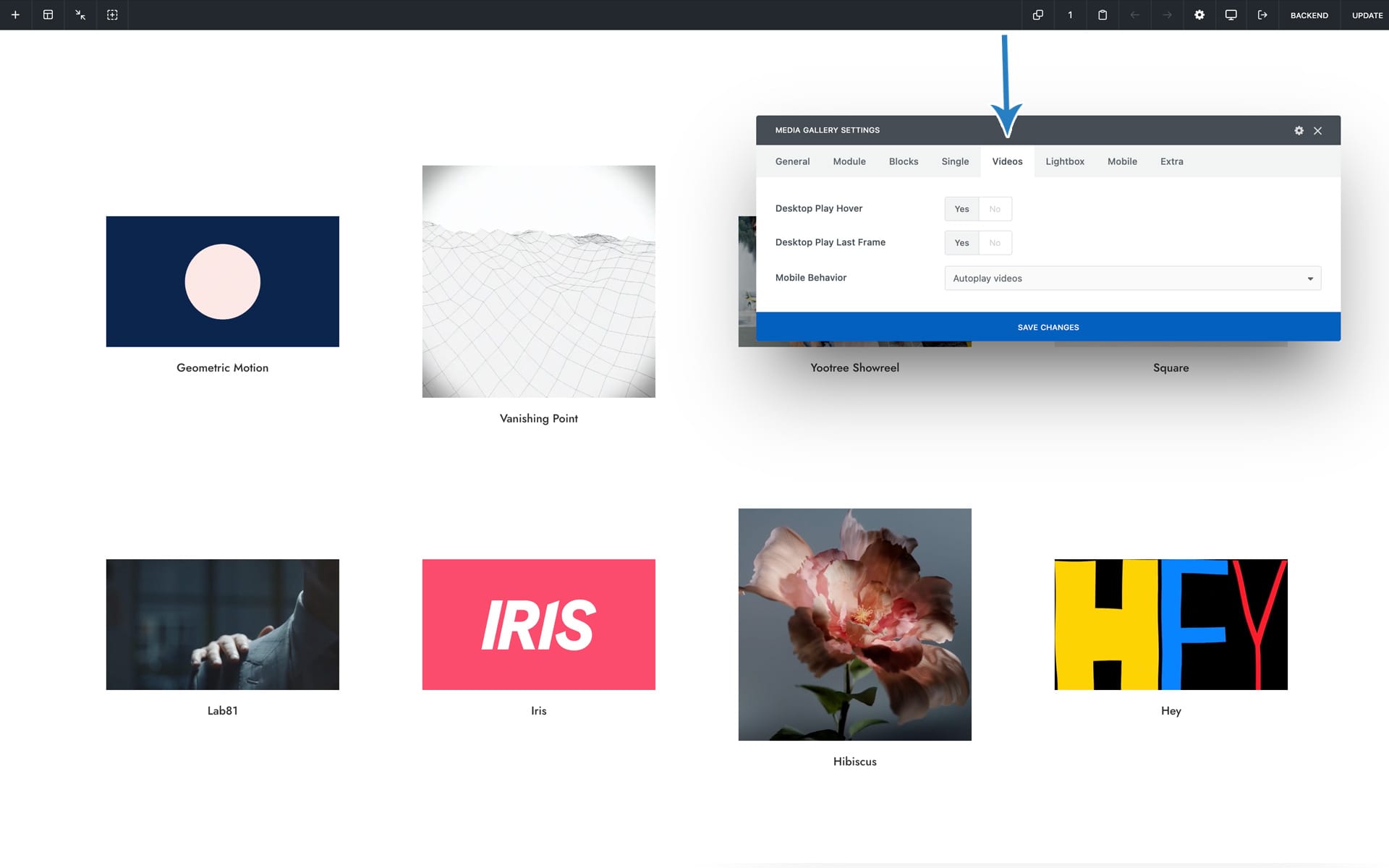Click the Save Changes button
Image resolution: width=1389 pixels, height=868 pixels.
[x=1048, y=327]
